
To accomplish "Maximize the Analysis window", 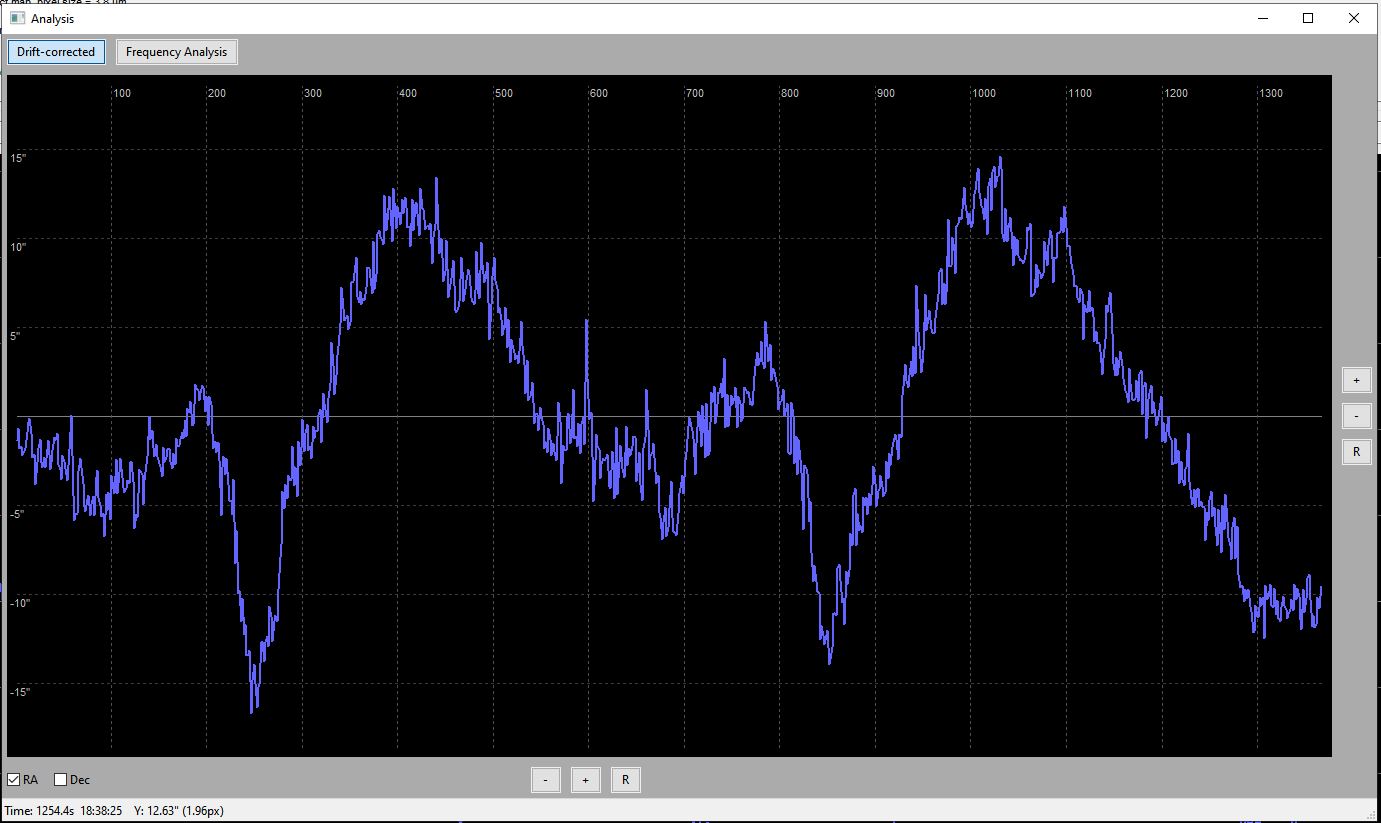I will tap(1308, 18).
